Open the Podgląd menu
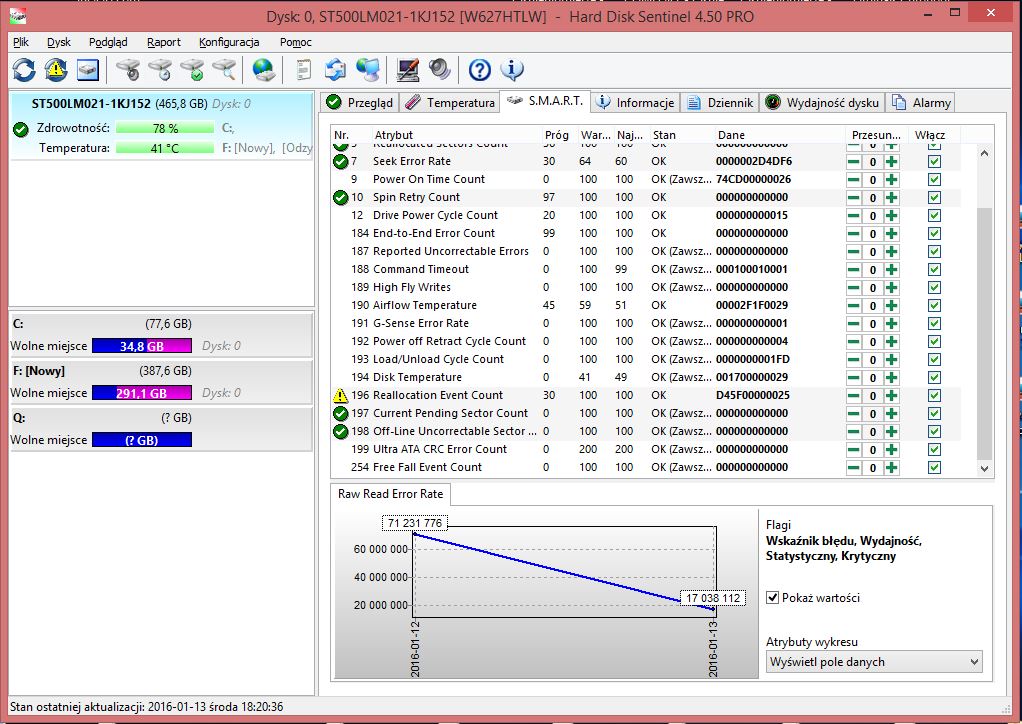Image resolution: width=1022 pixels, height=724 pixels. point(108,42)
